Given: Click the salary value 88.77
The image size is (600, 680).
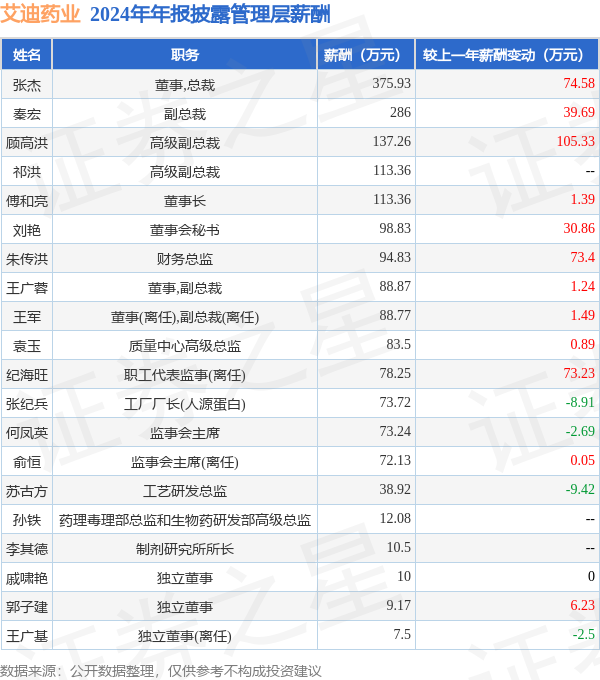Looking at the screenshot, I should point(395,315).
